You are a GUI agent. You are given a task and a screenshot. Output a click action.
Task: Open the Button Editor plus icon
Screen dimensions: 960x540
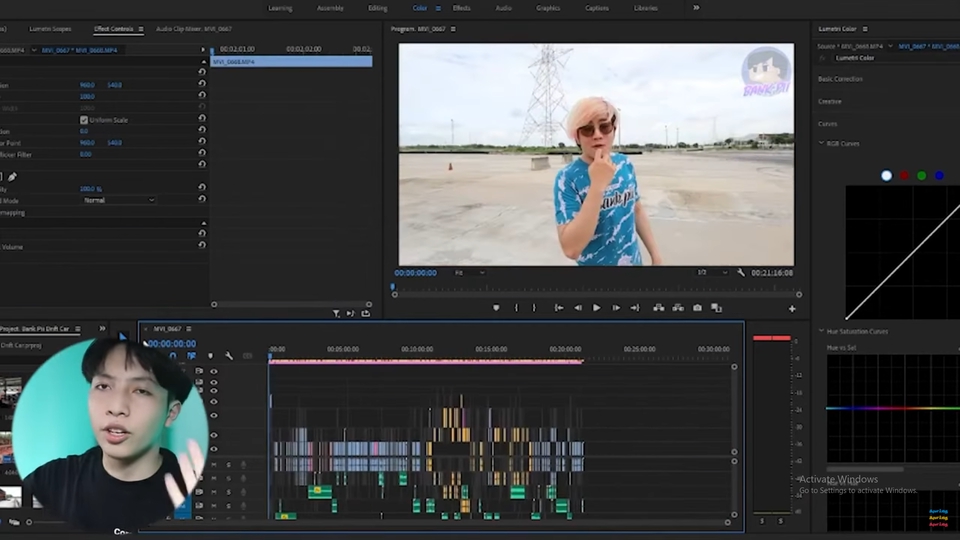[792, 309]
